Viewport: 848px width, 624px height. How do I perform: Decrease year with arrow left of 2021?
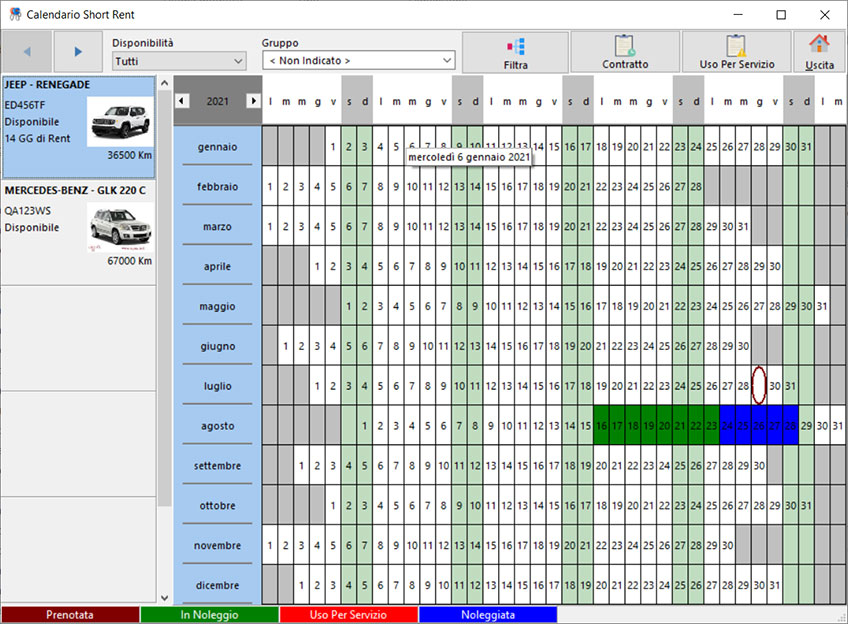point(182,101)
